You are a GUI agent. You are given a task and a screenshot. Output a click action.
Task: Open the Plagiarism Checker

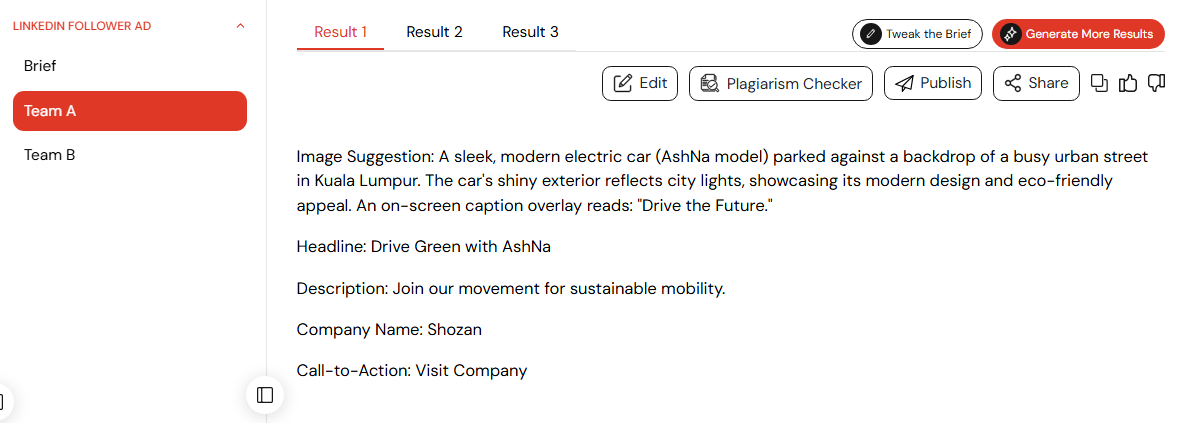(781, 84)
